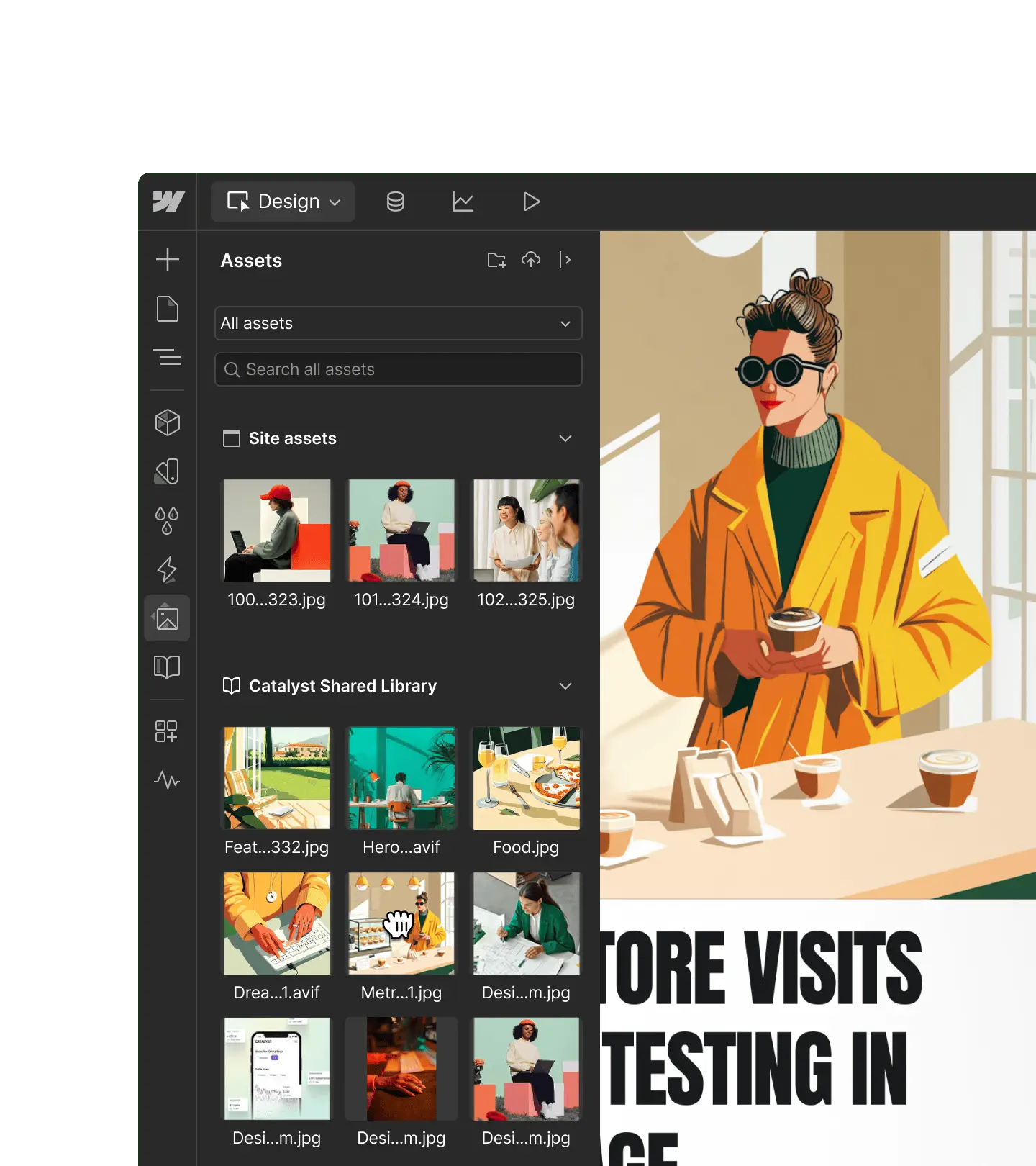
Task: Click the Preview play button
Action: click(531, 202)
